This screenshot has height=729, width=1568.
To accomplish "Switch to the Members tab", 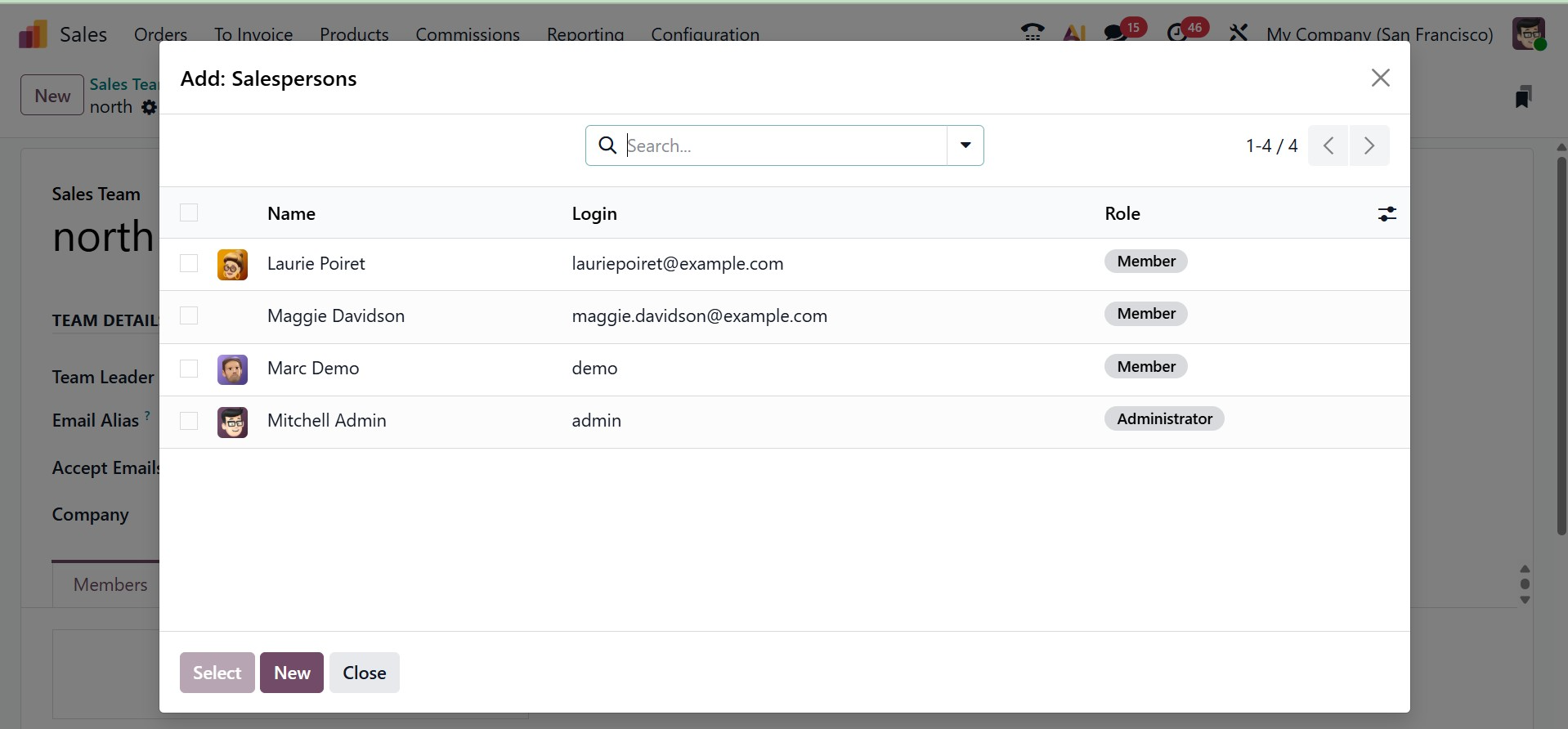I will (110, 584).
